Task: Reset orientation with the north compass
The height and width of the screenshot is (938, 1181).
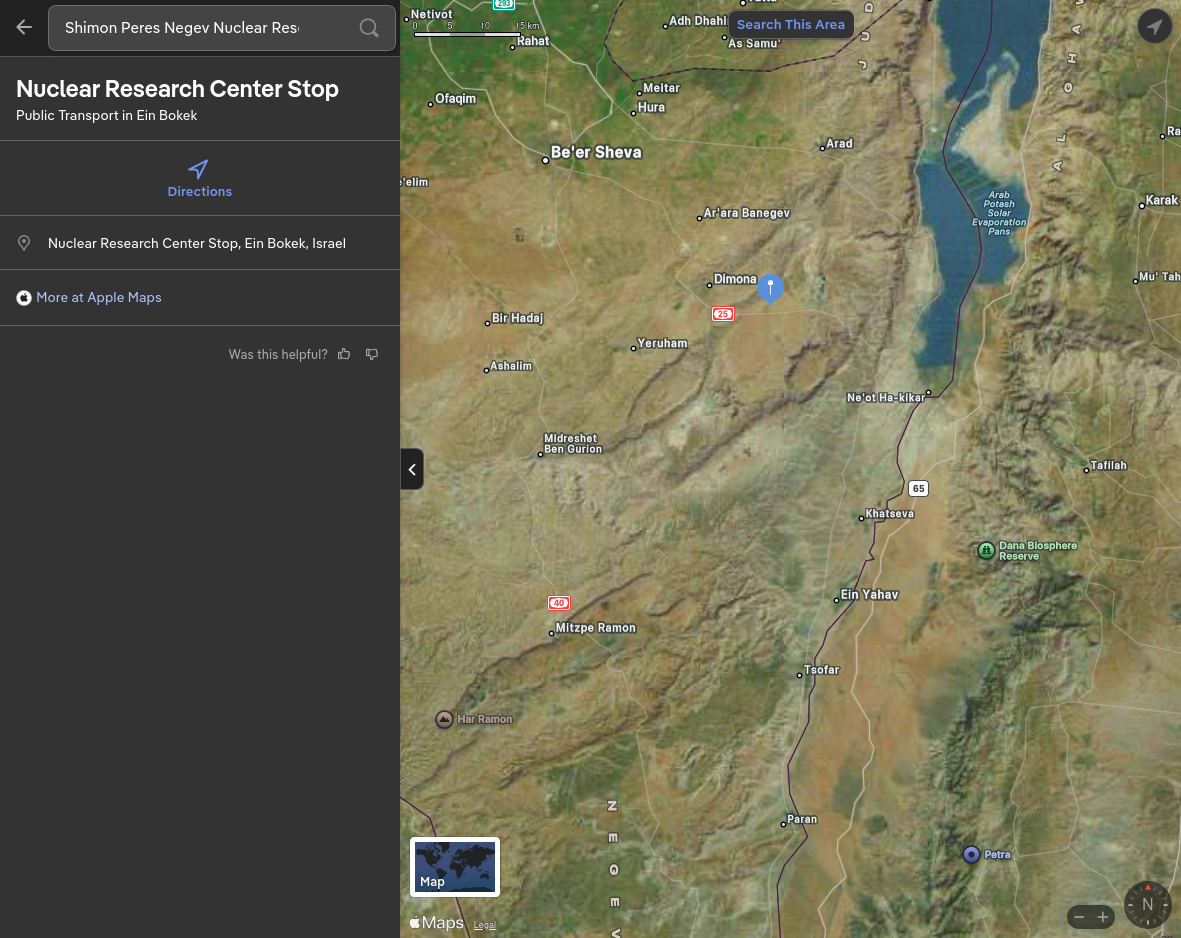Action: click(x=1147, y=904)
